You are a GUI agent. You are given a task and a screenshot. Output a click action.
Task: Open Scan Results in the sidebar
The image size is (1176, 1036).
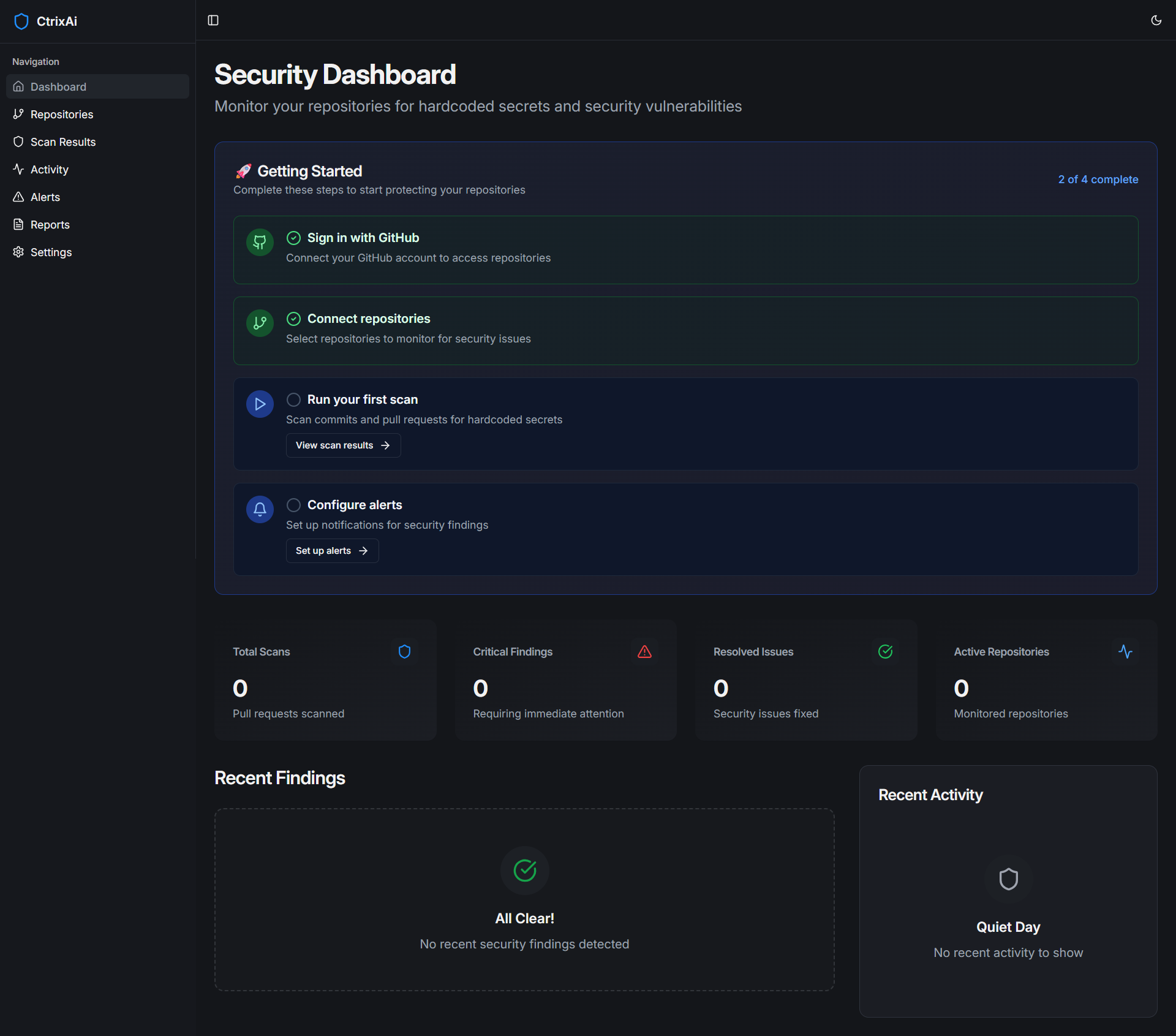[x=62, y=142]
